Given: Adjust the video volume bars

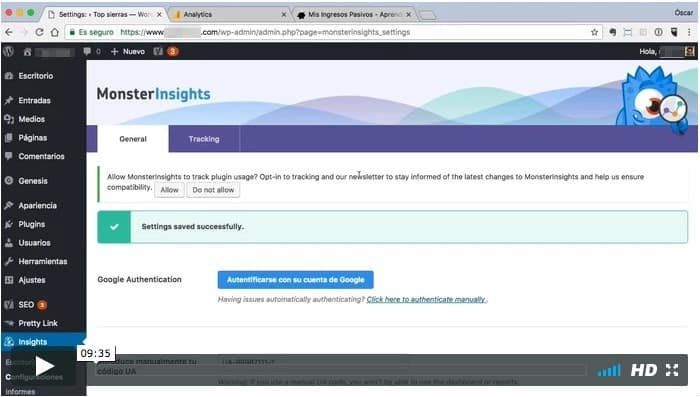Looking at the screenshot, I should click(609, 370).
